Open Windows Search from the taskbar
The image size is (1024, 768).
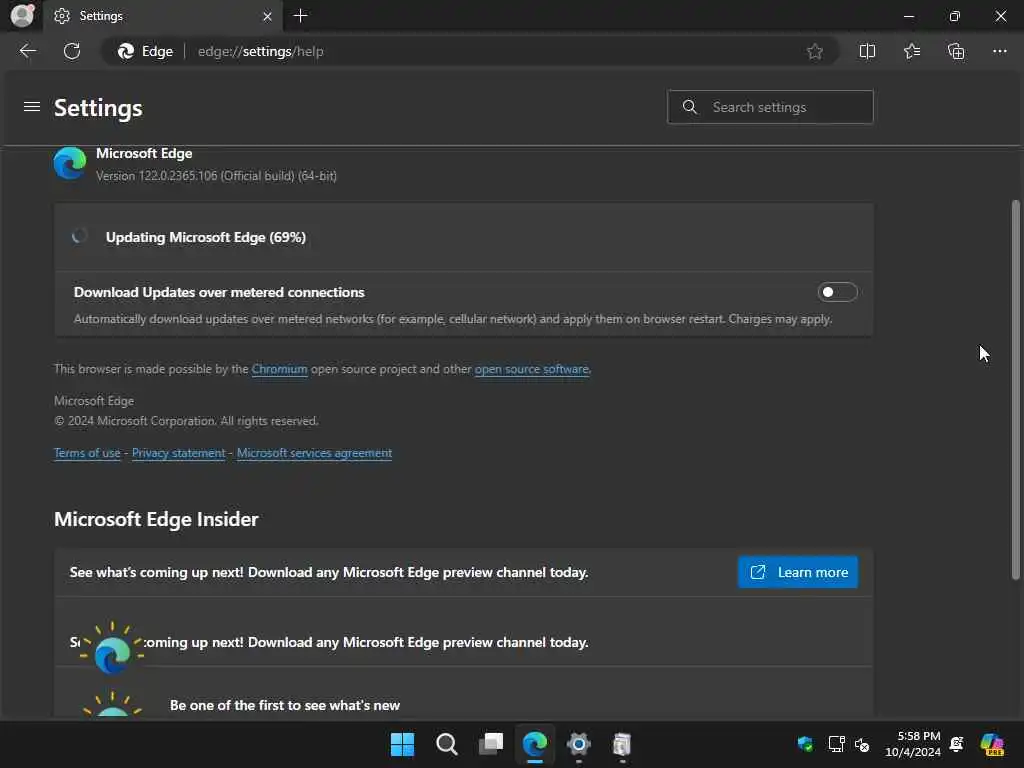coord(447,744)
